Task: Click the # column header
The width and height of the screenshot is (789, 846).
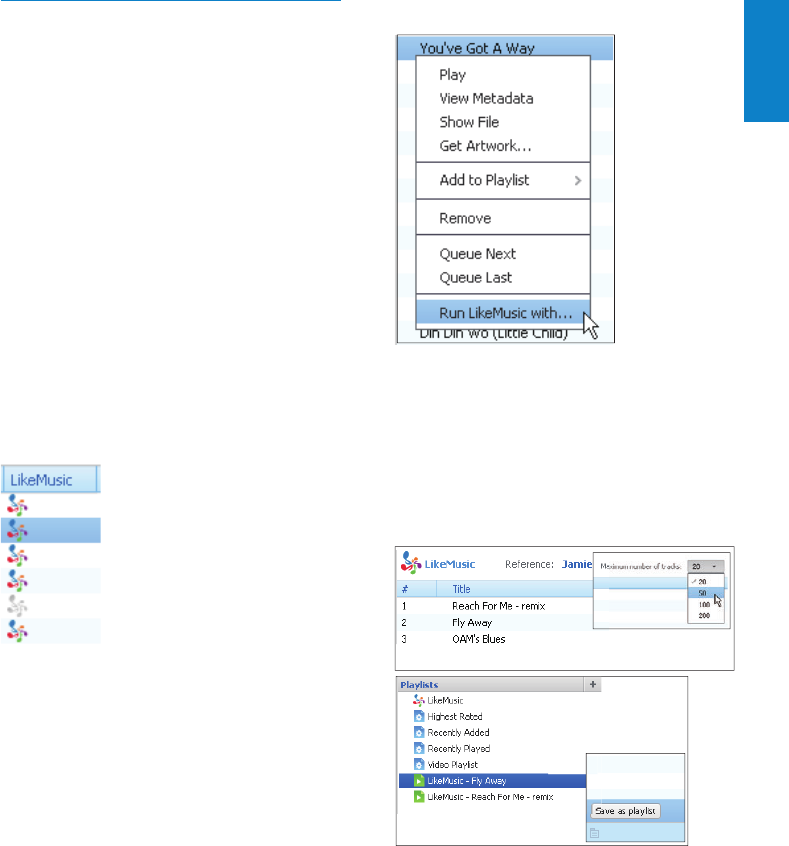Action: coord(417,589)
